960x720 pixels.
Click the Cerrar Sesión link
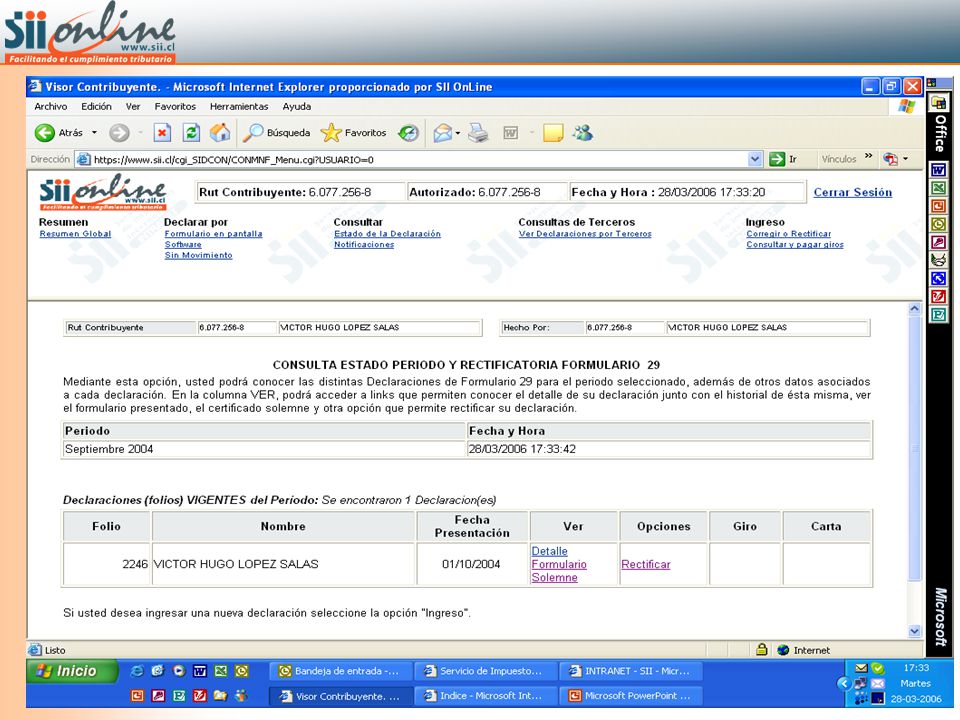pyautogui.click(x=852, y=192)
